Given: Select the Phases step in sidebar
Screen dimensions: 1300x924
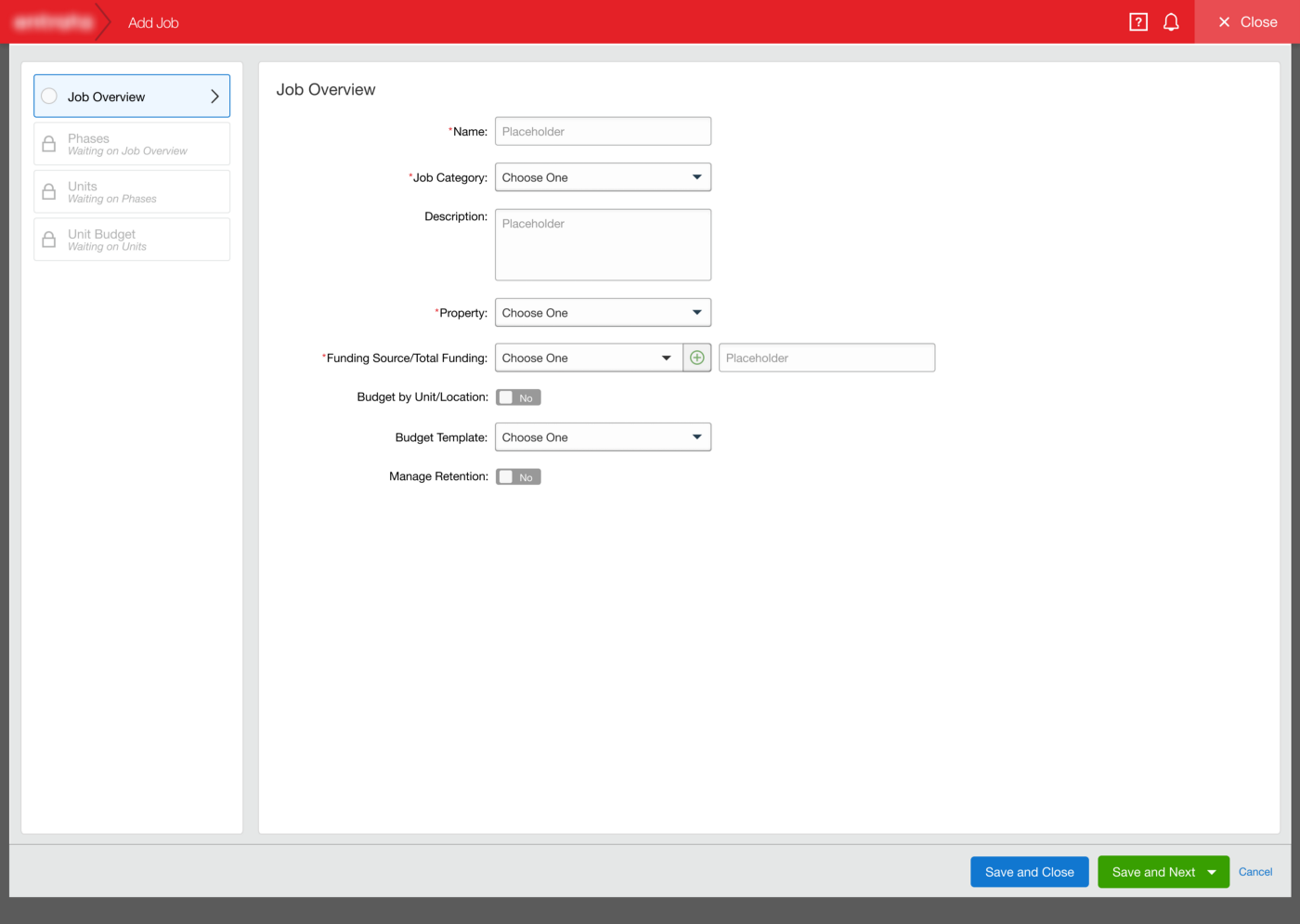Looking at the screenshot, I should (x=132, y=144).
